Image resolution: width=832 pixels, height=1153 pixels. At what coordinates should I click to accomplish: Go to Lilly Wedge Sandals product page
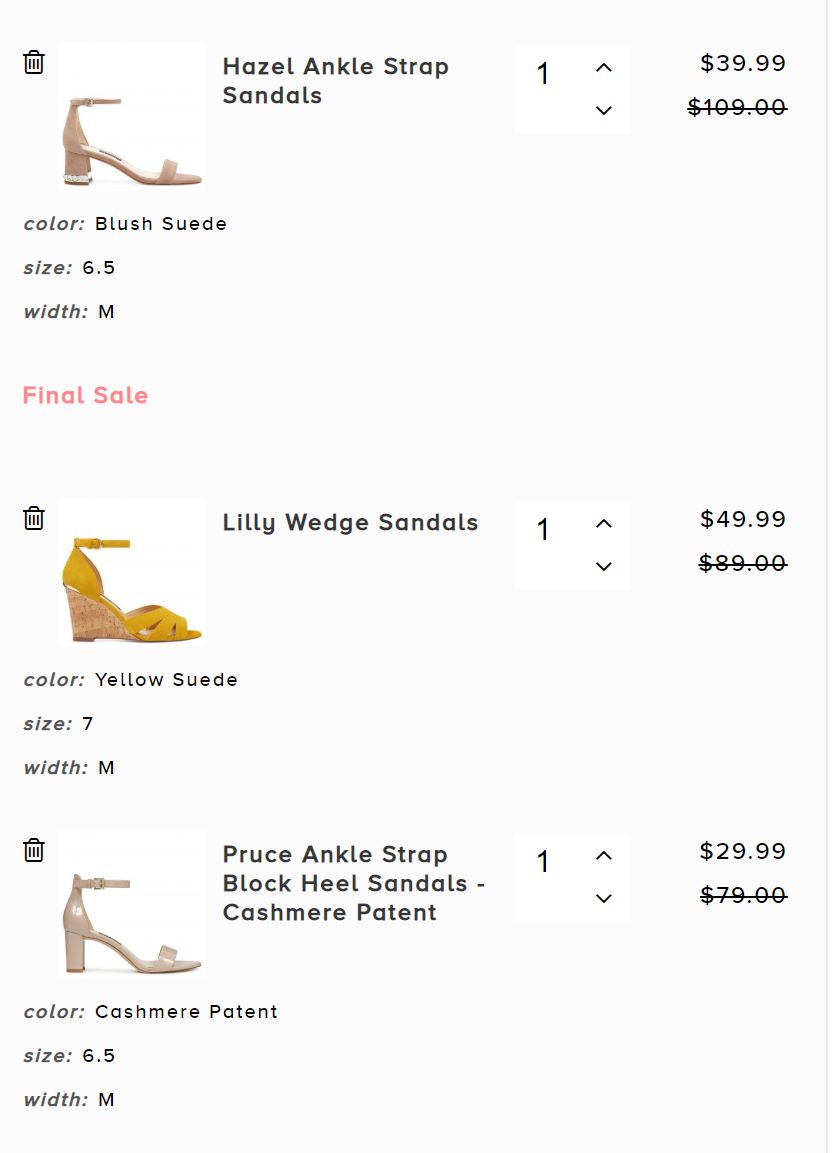tap(350, 523)
